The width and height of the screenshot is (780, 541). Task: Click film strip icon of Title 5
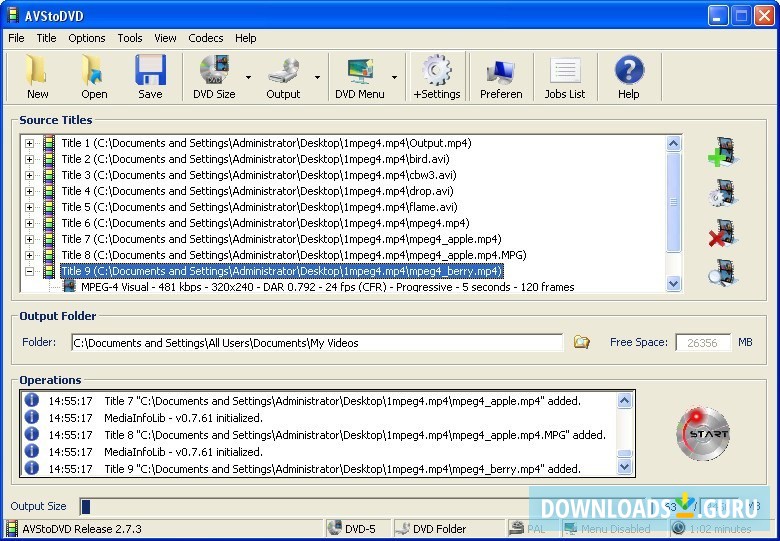49,207
